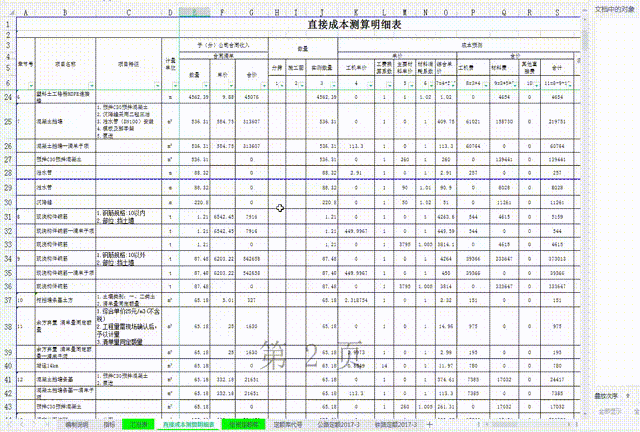Open the 合计 column S filter dropdown
This screenshot has height=432, width=640.
coord(569,85)
